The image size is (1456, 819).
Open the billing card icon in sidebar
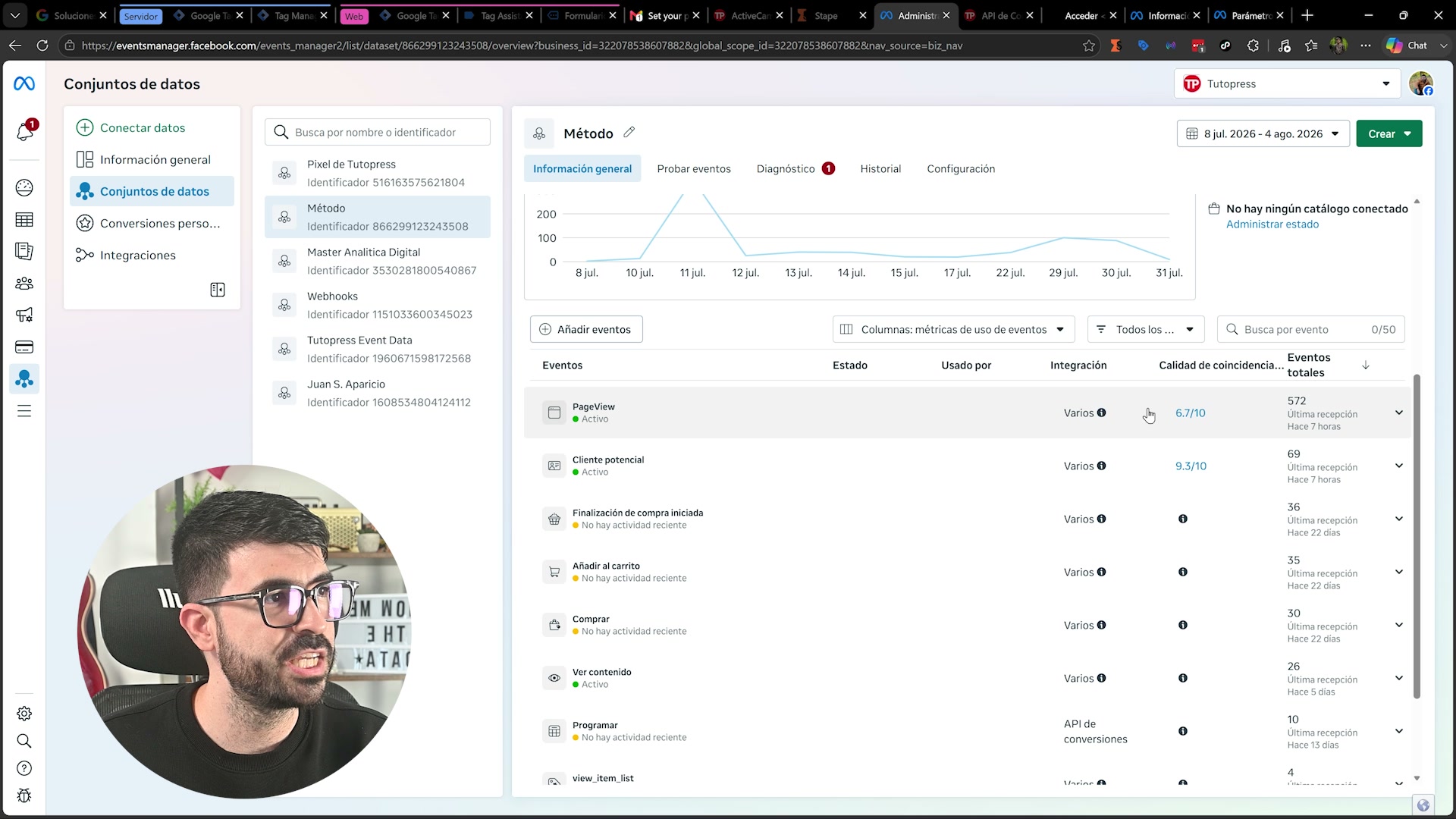click(24, 347)
